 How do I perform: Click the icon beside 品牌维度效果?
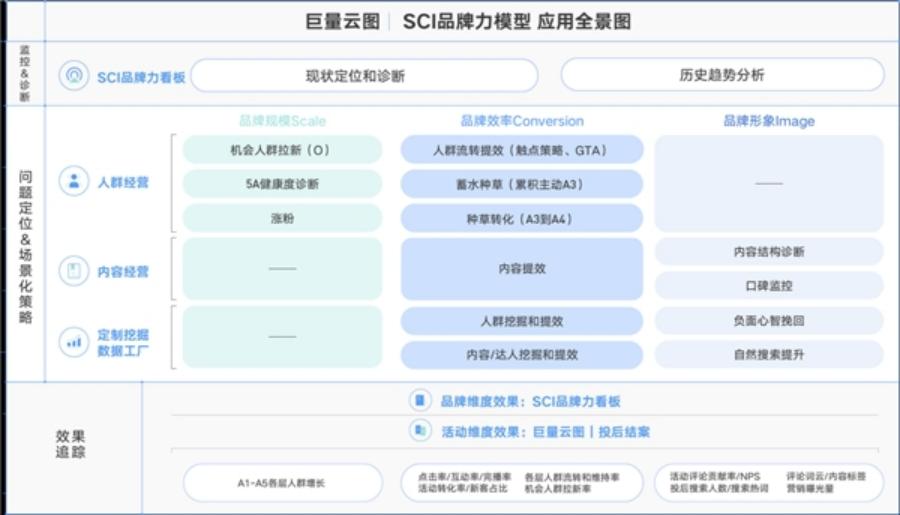(x=420, y=400)
